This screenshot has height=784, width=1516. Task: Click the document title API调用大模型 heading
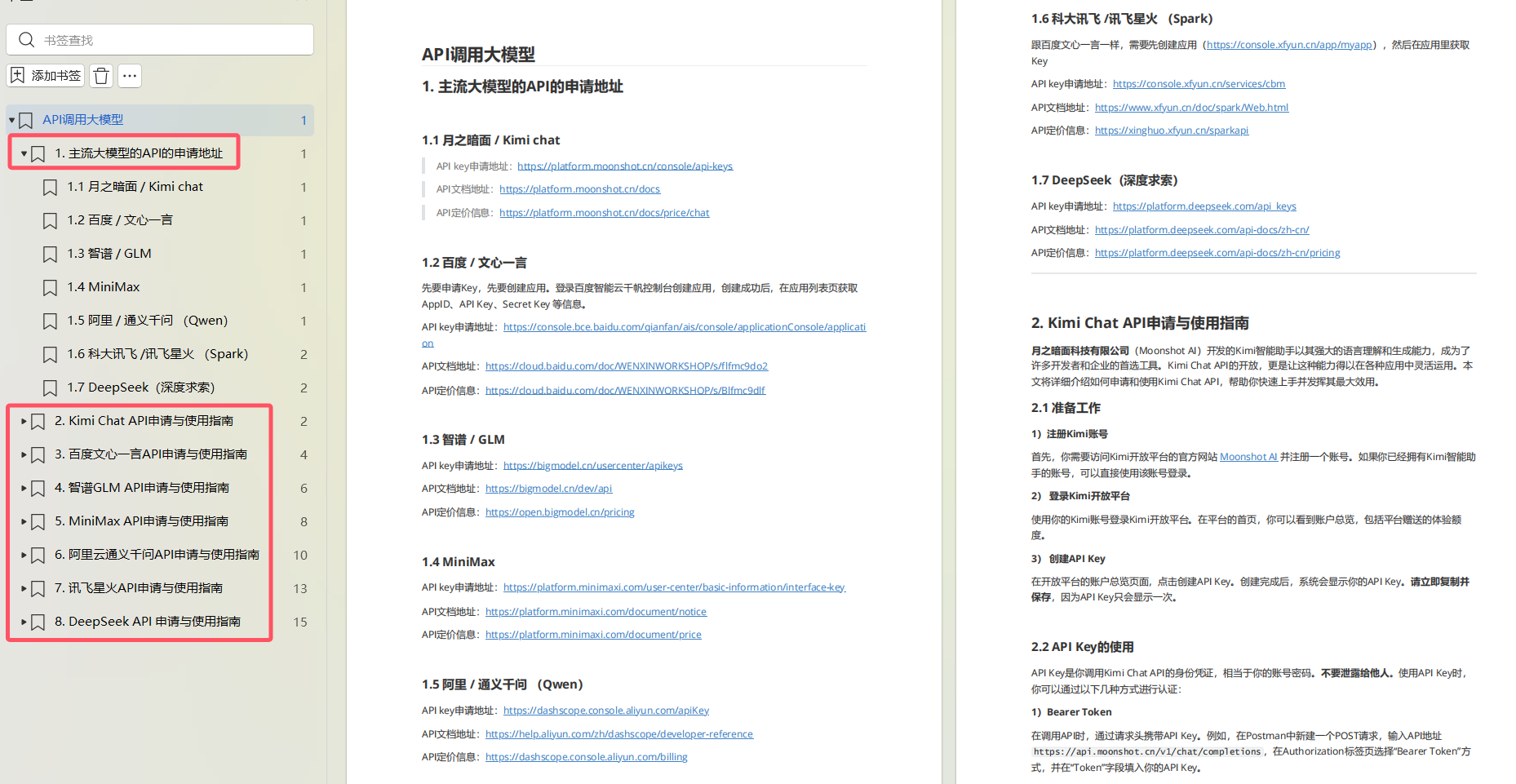pos(478,55)
